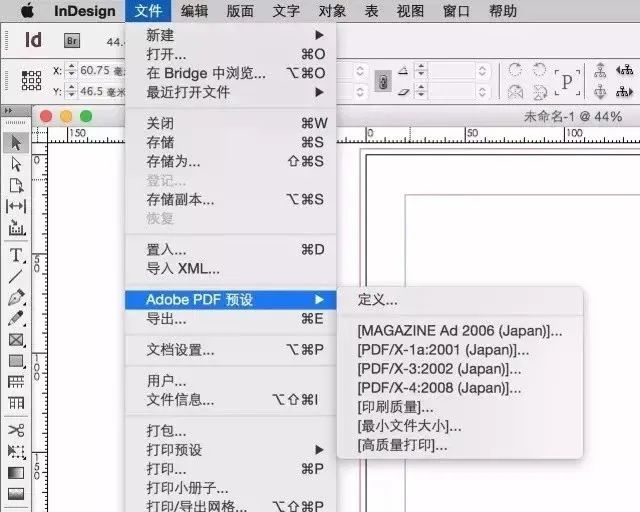Click the rotate 90° counter-clockwise icon
The width and height of the screenshot is (640, 512).
(540, 70)
